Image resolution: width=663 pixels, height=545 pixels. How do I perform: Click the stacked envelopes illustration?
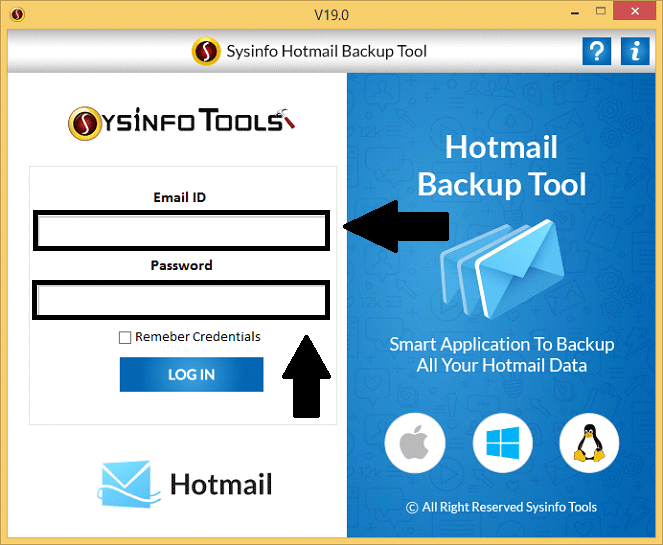pos(502,269)
